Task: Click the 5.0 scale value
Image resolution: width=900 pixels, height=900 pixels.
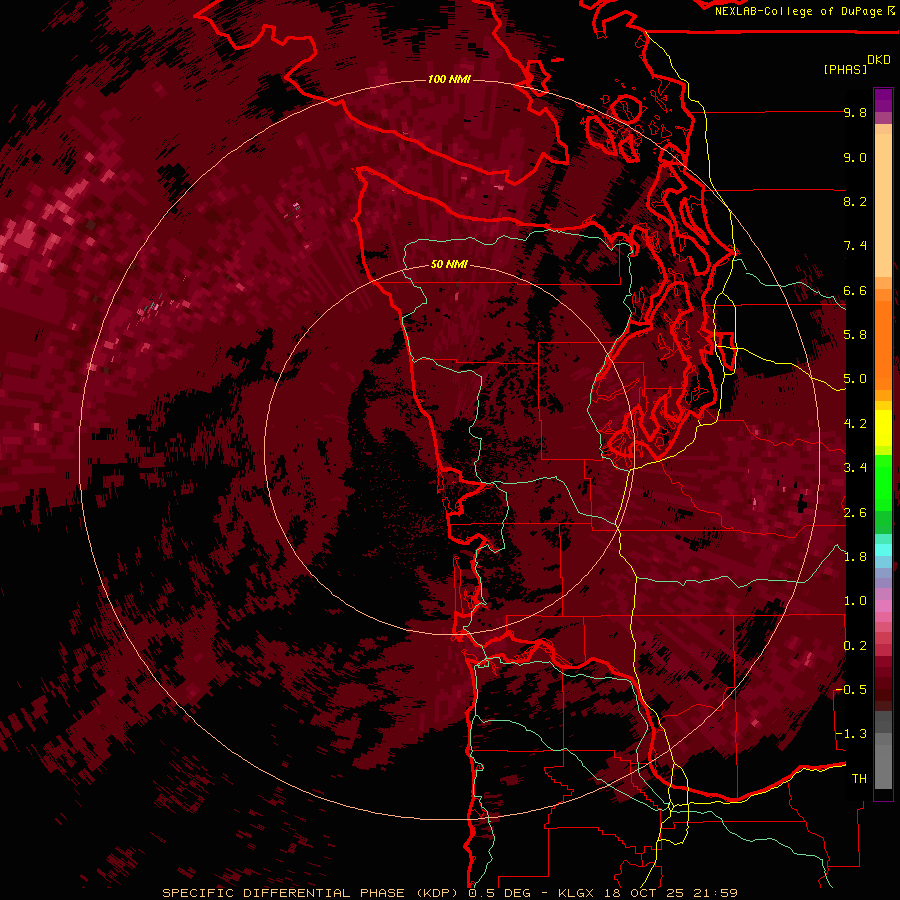Action: point(855,379)
